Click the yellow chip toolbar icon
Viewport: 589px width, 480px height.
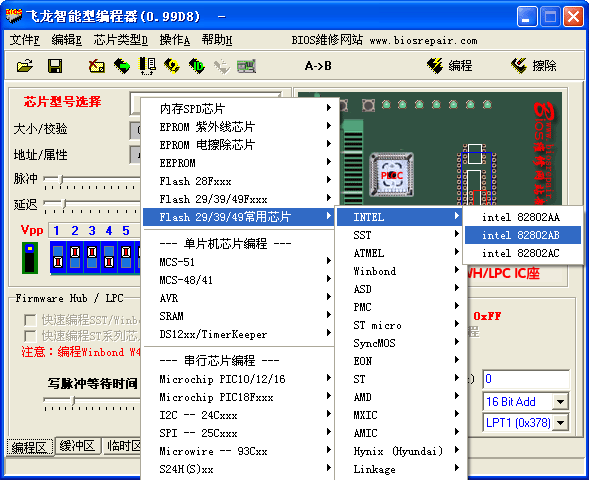172,66
